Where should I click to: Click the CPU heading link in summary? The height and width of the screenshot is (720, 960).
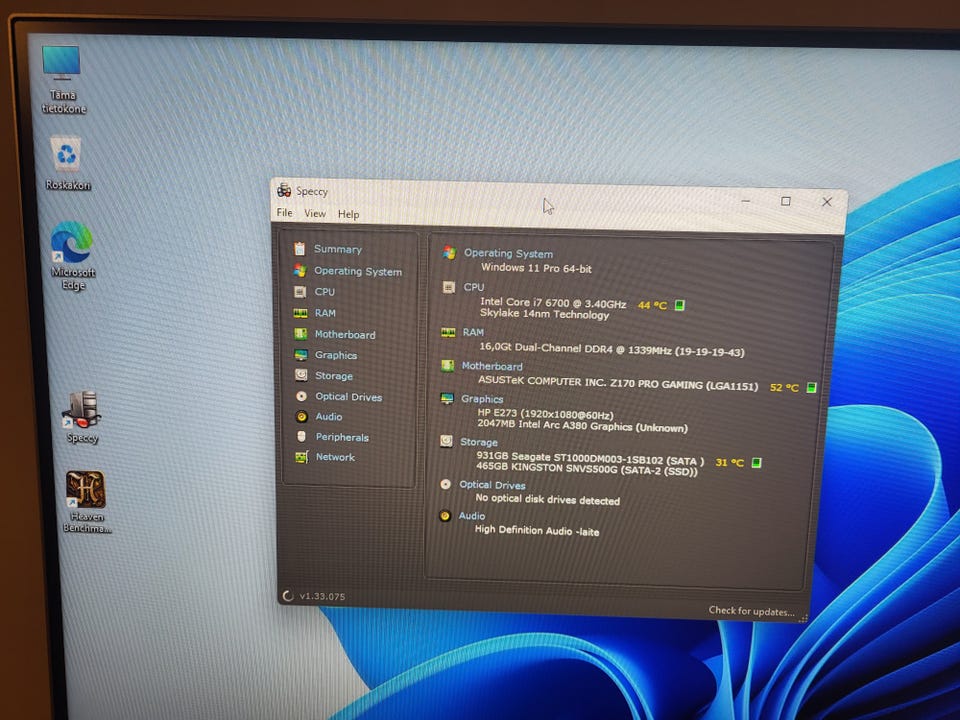click(x=474, y=287)
